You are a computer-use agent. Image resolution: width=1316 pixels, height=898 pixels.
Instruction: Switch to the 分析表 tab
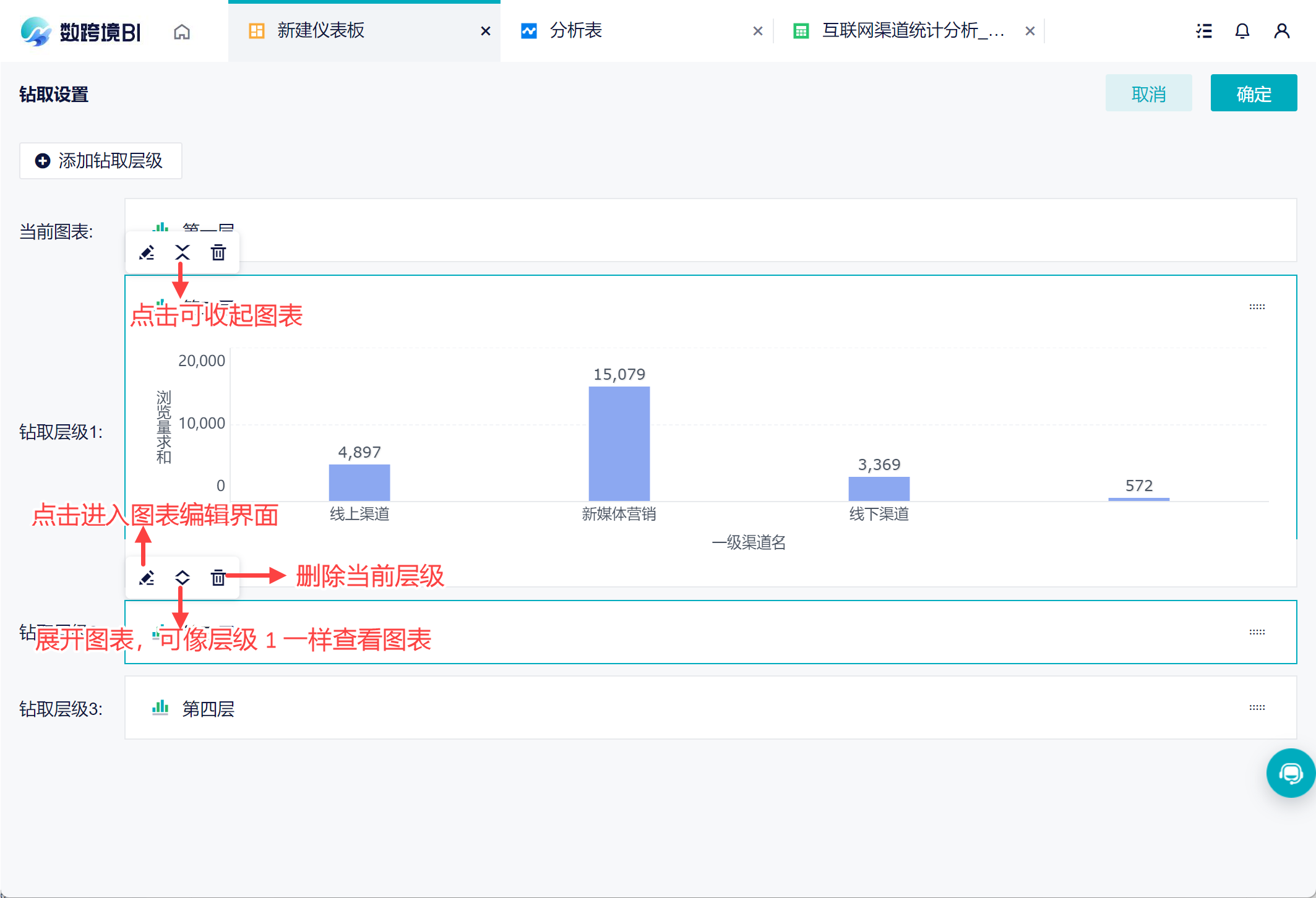(575, 30)
